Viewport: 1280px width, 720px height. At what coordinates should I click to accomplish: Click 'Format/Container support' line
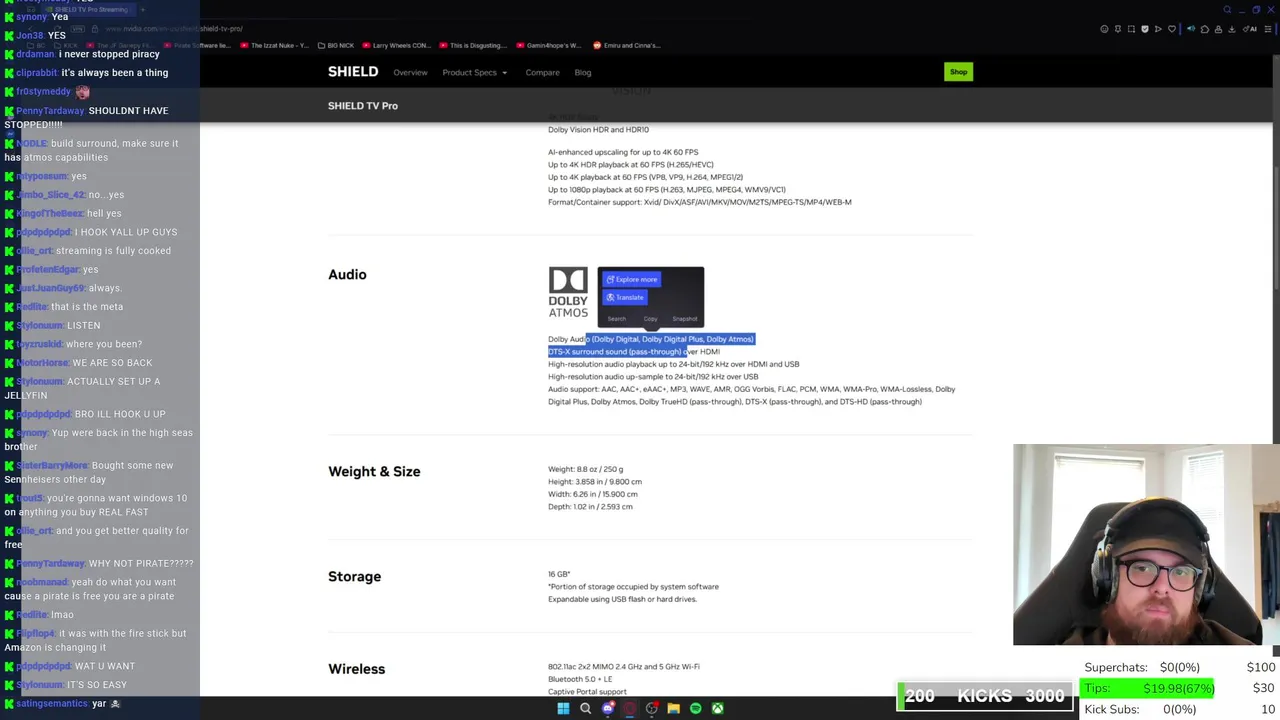click(700, 202)
